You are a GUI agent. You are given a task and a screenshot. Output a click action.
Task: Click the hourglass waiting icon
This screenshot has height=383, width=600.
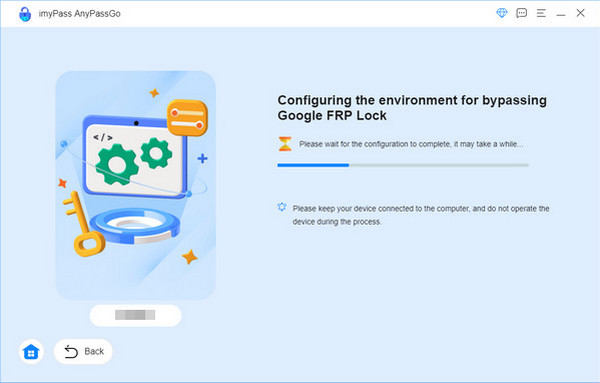tap(285, 144)
